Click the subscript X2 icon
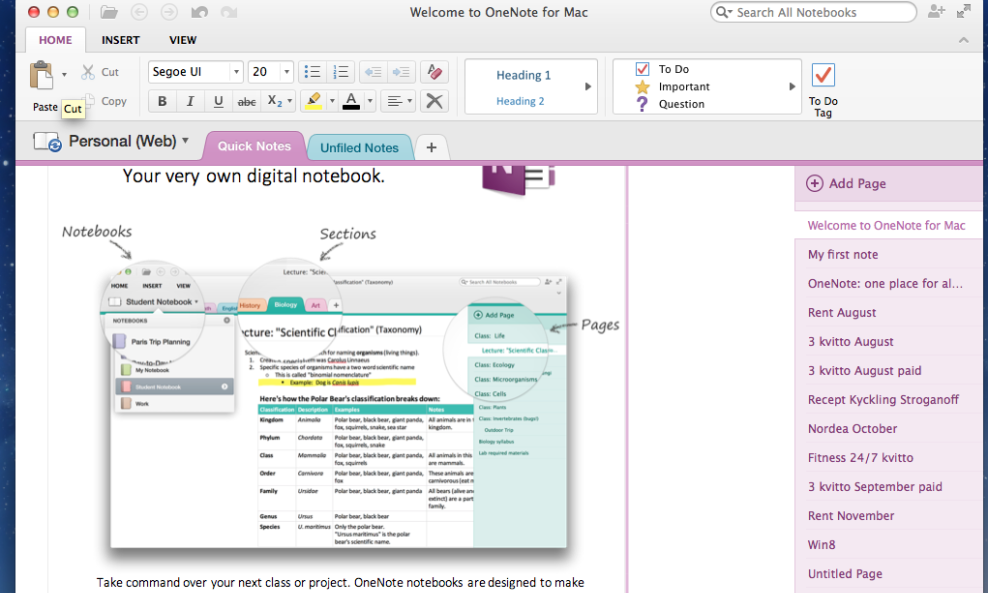The width and height of the screenshot is (988, 593). click(x=275, y=101)
